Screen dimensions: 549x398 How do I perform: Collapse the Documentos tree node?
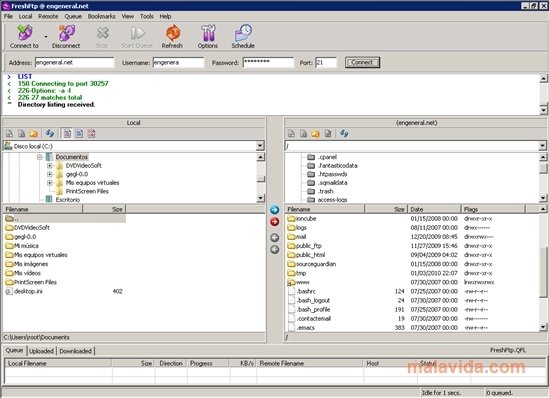[40, 157]
